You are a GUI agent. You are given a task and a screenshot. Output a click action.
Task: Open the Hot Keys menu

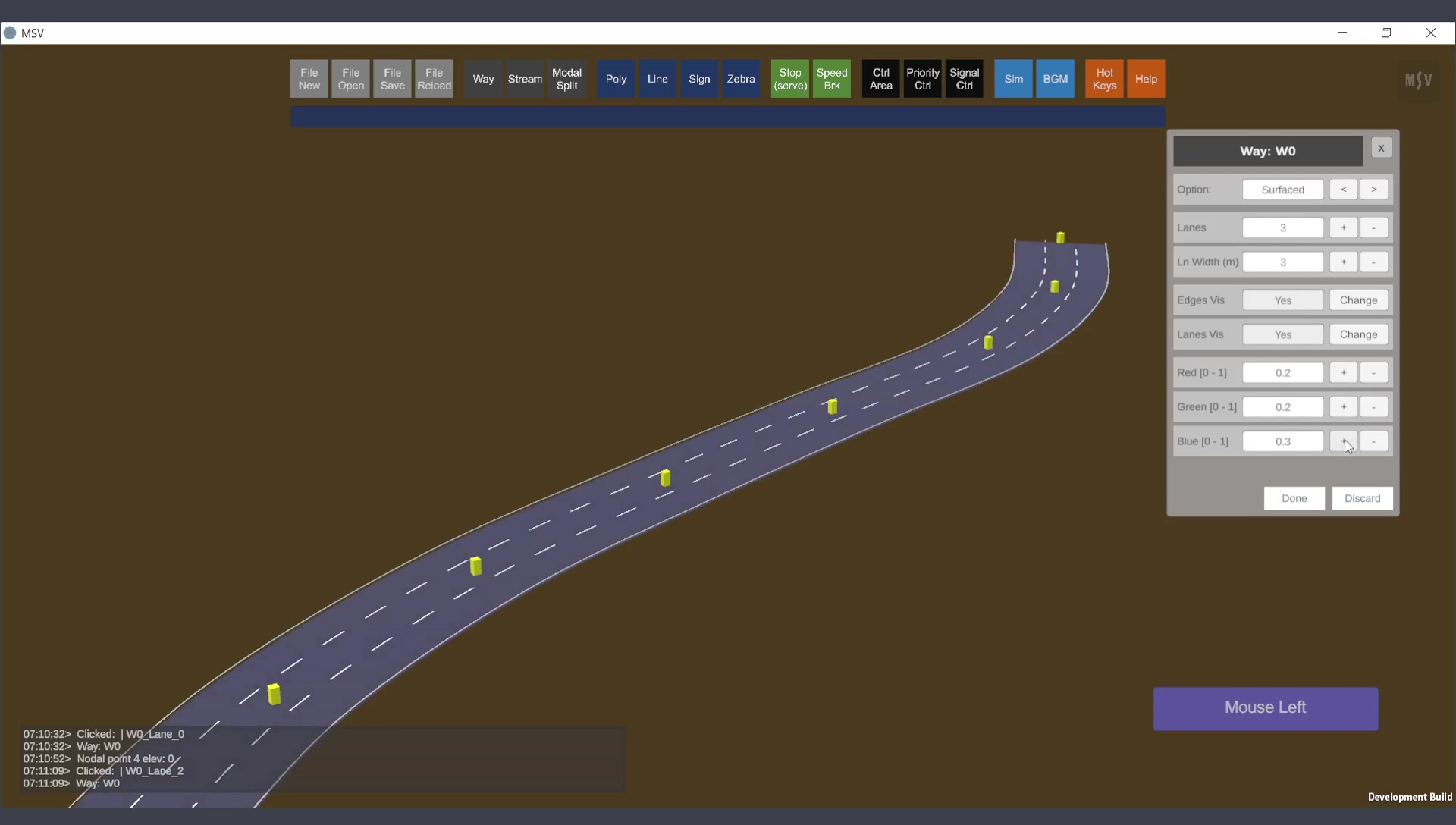(1104, 79)
